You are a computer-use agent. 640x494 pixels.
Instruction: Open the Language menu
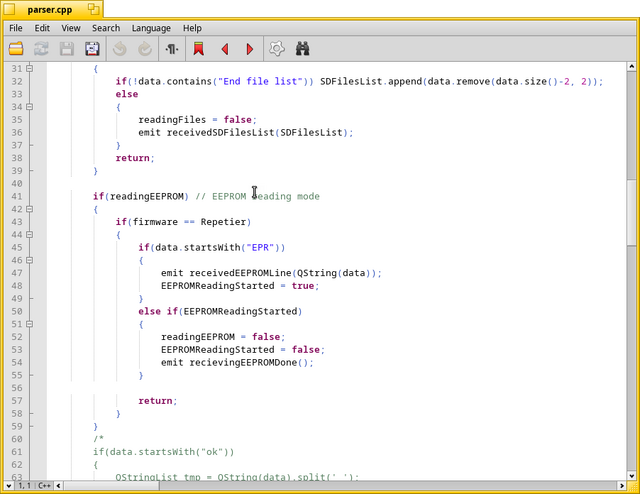tap(151, 28)
